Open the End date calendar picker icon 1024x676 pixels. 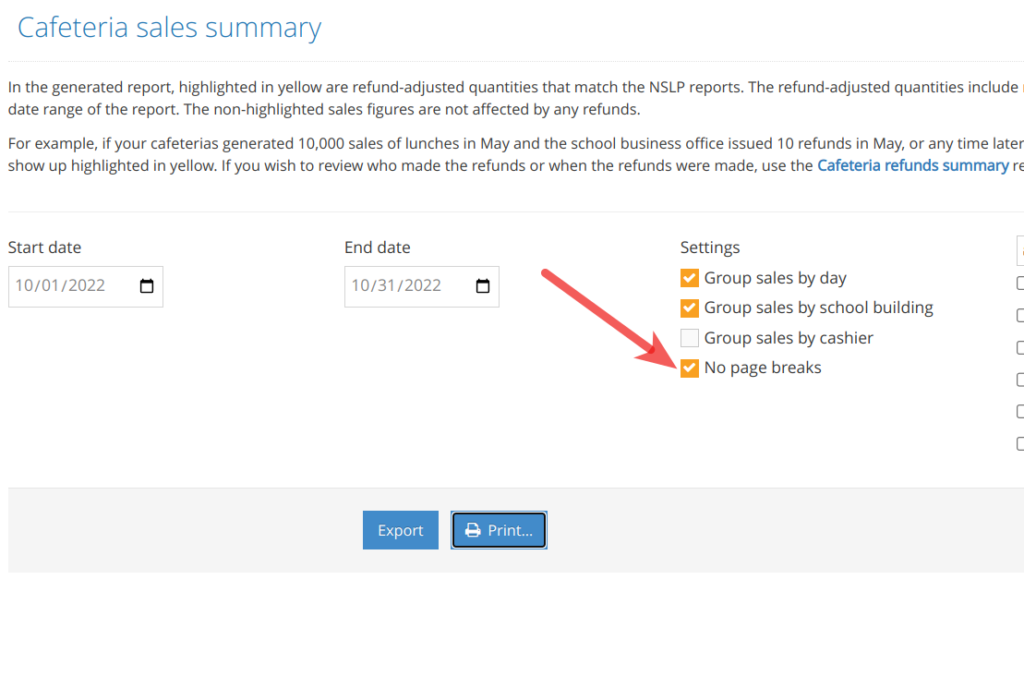point(484,286)
